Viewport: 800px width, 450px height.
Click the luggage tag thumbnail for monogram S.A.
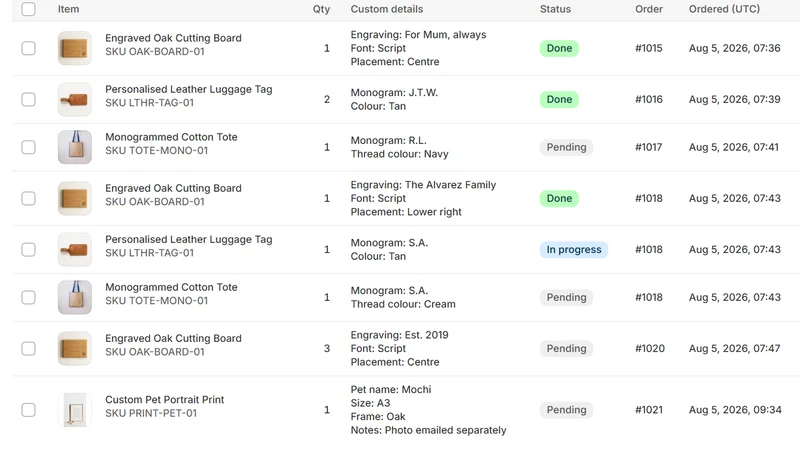click(x=74, y=250)
